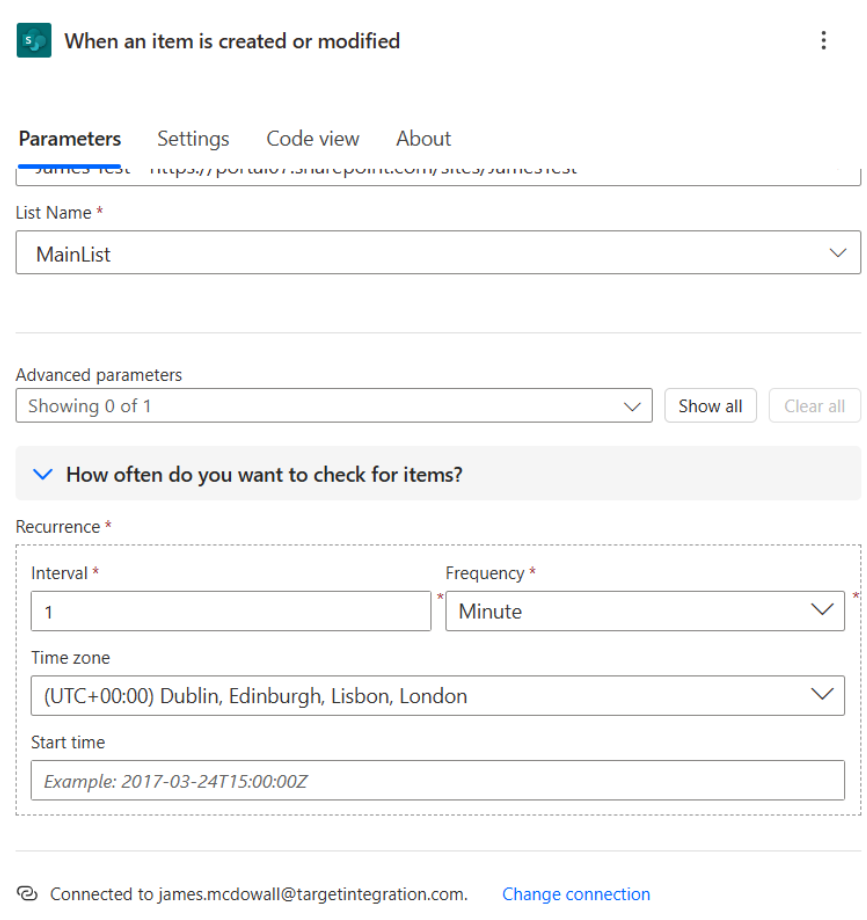Click the Clear all button

click(x=814, y=406)
